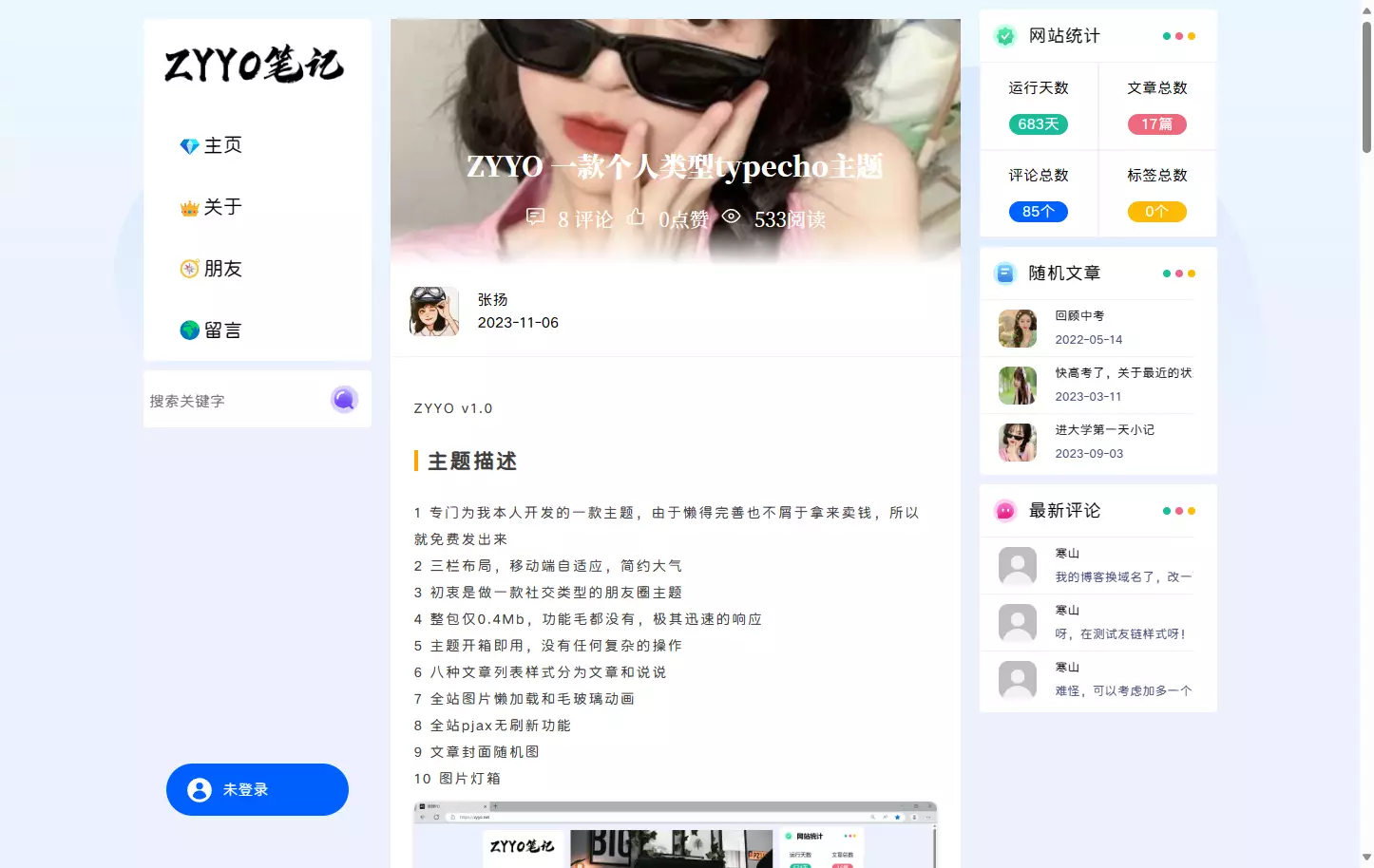This screenshot has height=868, width=1374.
Task: Click the 8 评论 count text
Action: tap(585, 219)
